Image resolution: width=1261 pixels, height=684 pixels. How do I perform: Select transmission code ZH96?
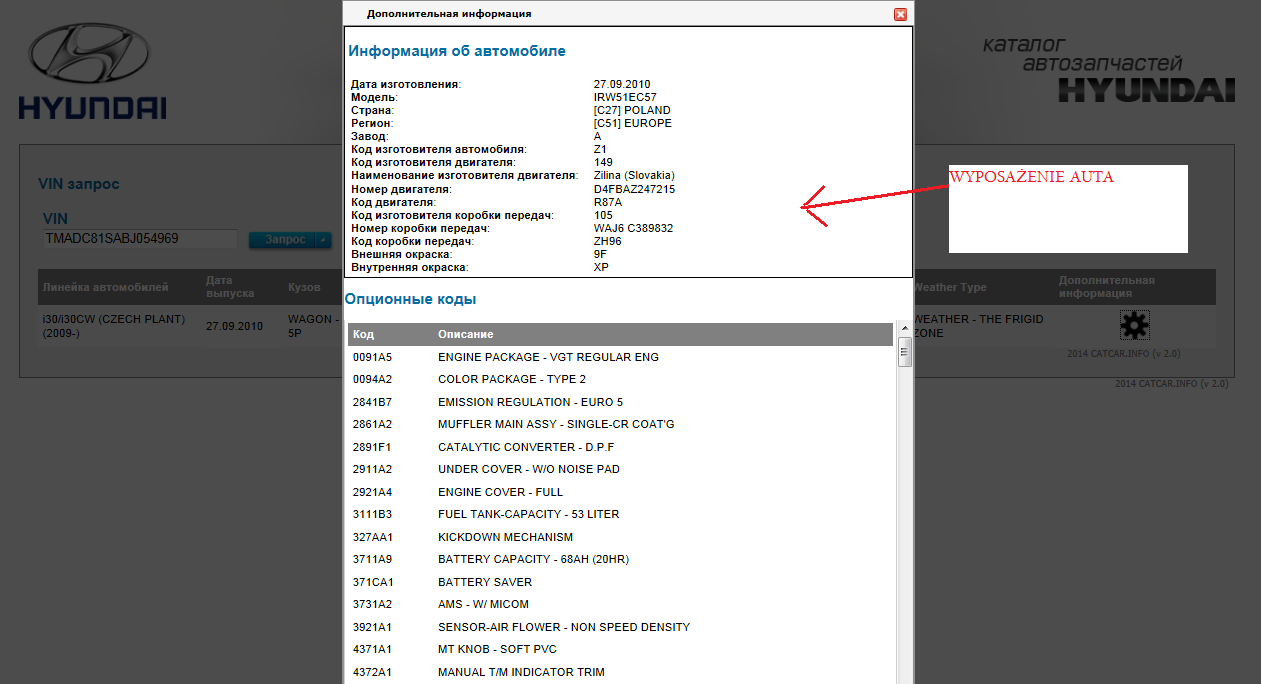click(x=608, y=241)
